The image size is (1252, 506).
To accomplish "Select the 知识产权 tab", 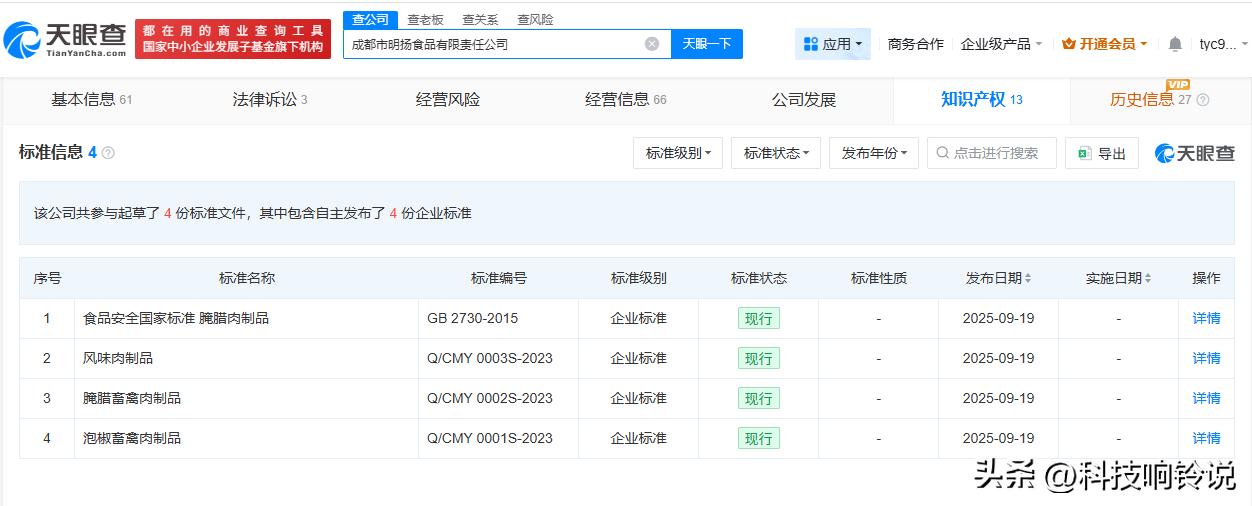I will pos(981,100).
